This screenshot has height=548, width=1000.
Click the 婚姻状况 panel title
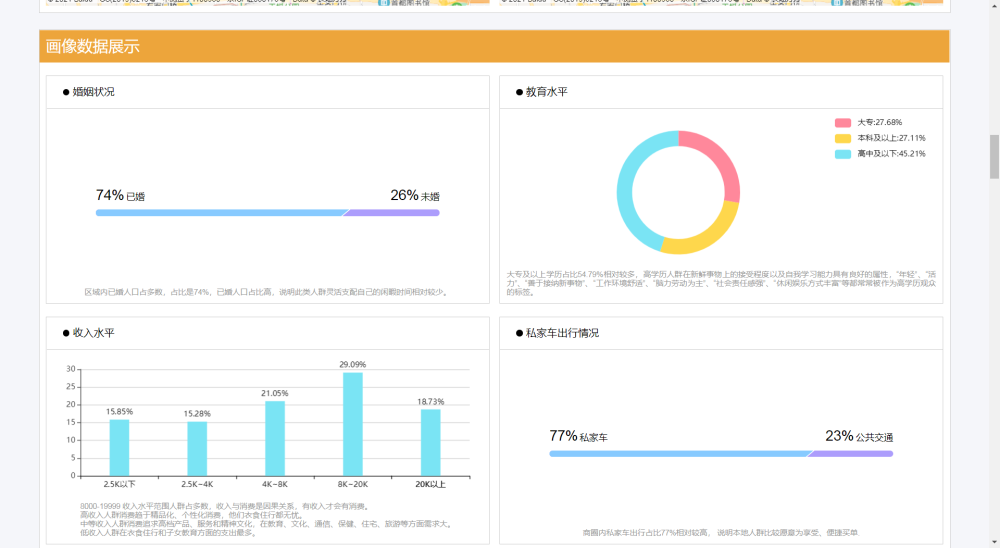point(93,92)
